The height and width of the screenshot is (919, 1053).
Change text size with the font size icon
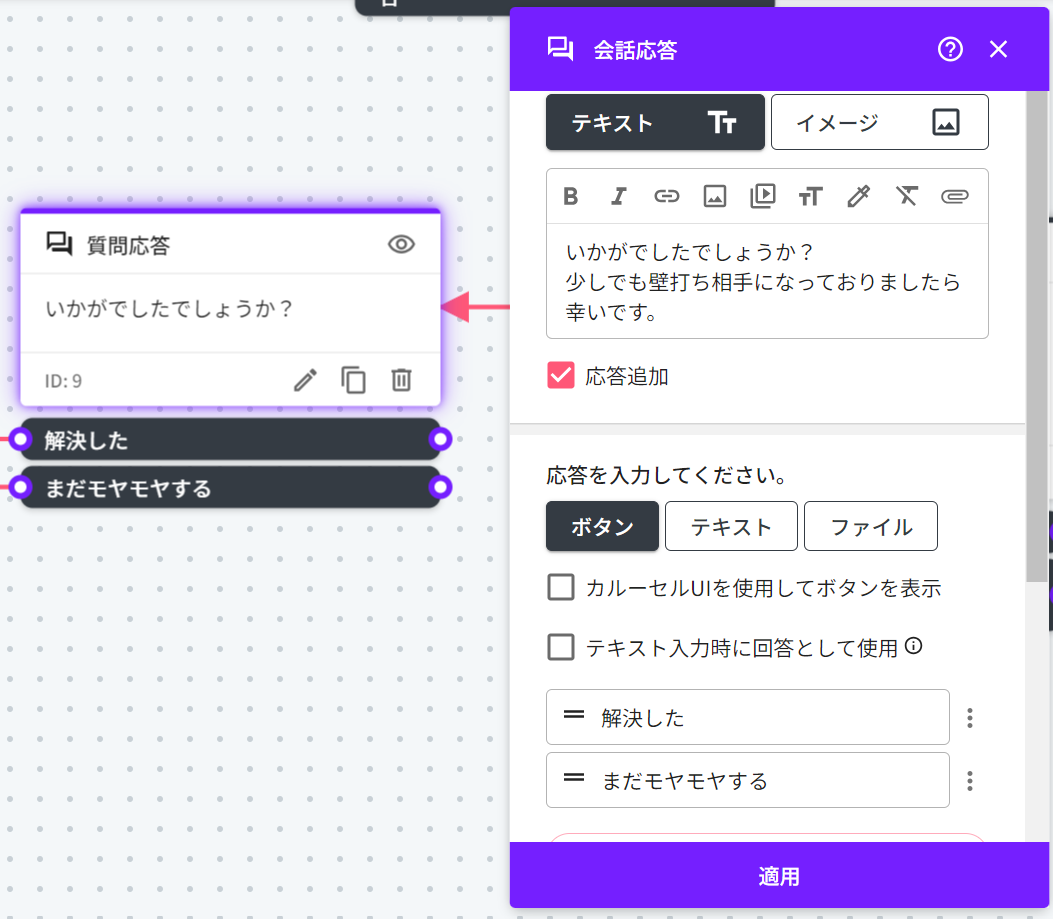pyautogui.click(x=810, y=196)
